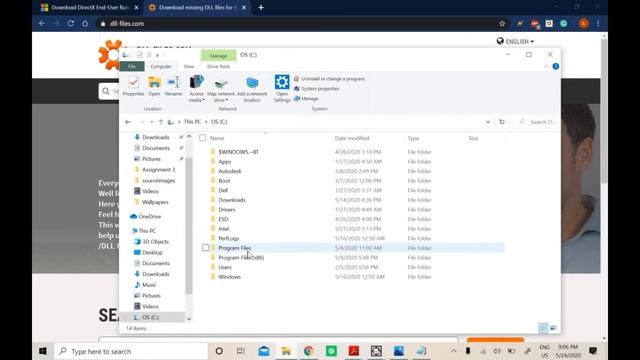Image resolution: width=640 pixels, height=360 pixels.
Task: Open Properties in the Computer ribbon
Action: tap(133, 86)
